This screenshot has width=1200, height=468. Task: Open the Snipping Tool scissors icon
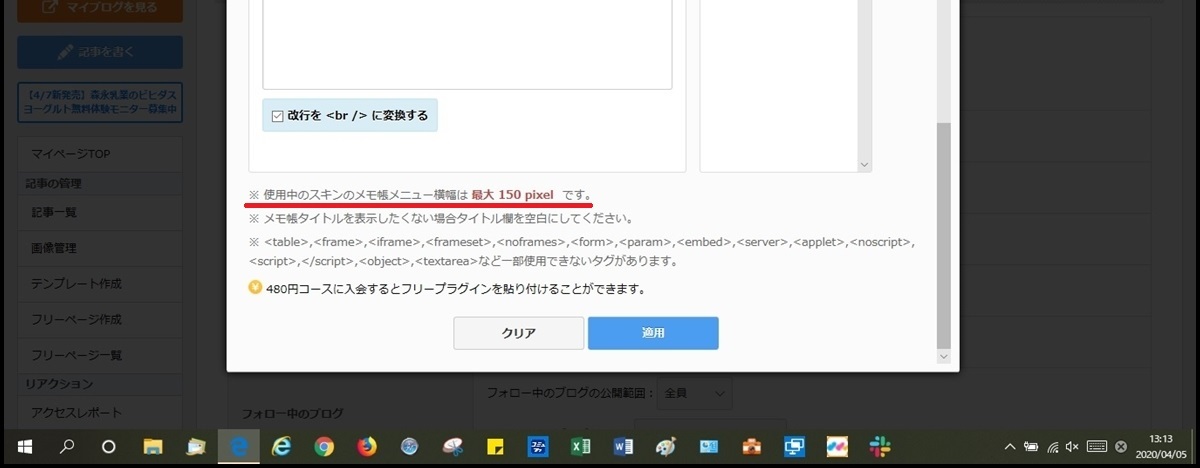pyautogui.click(x=452, y=447)
